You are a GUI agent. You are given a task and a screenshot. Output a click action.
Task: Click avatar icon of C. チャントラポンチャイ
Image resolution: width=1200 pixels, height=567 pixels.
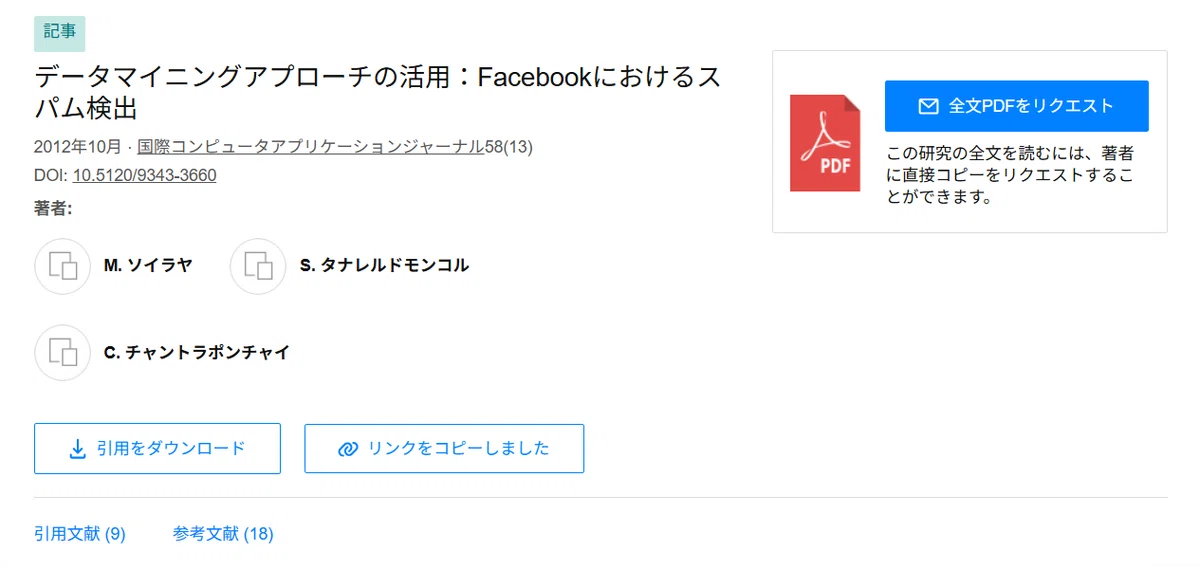[x=63, y=352]
